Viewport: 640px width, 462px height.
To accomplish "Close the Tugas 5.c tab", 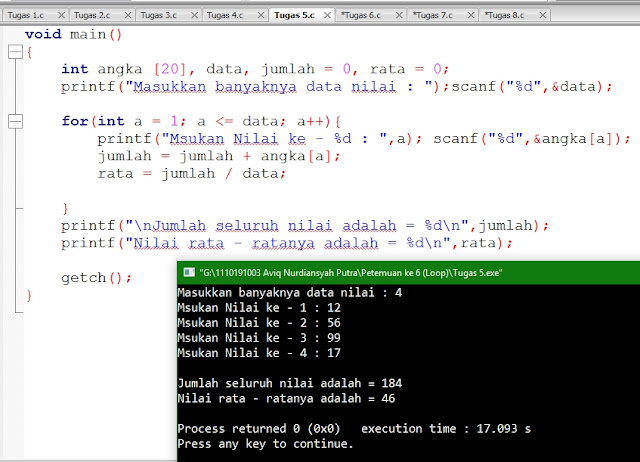I will pyautogui.click(x=327, y=16).
